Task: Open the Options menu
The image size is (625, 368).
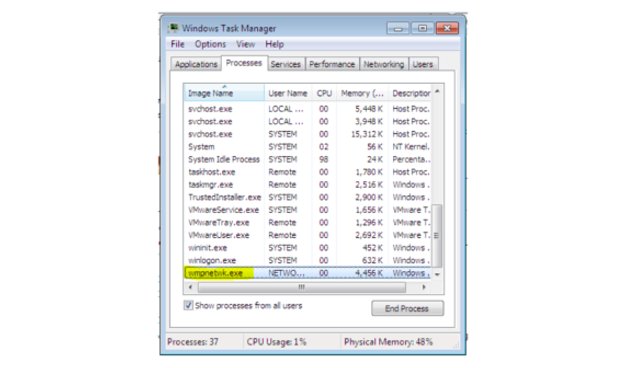Action: click(210, 44)
